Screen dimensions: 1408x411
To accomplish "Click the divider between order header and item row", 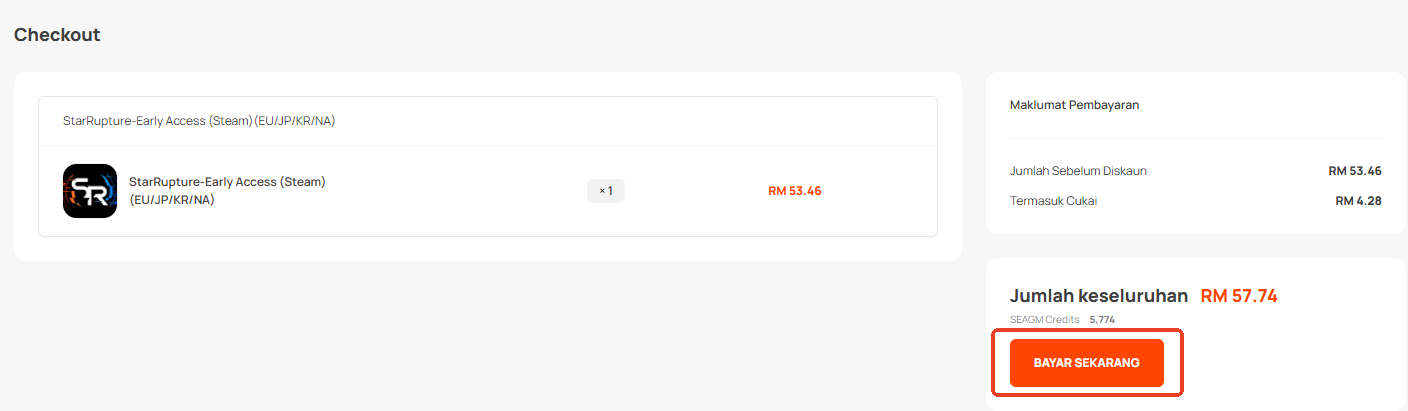I will coord(488,146).
